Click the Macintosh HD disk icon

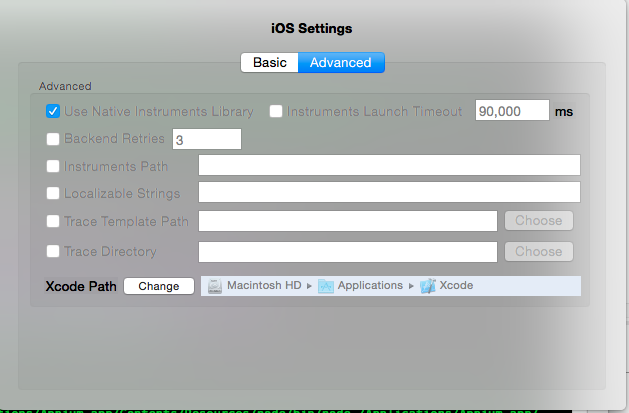[x=214, y=286]
